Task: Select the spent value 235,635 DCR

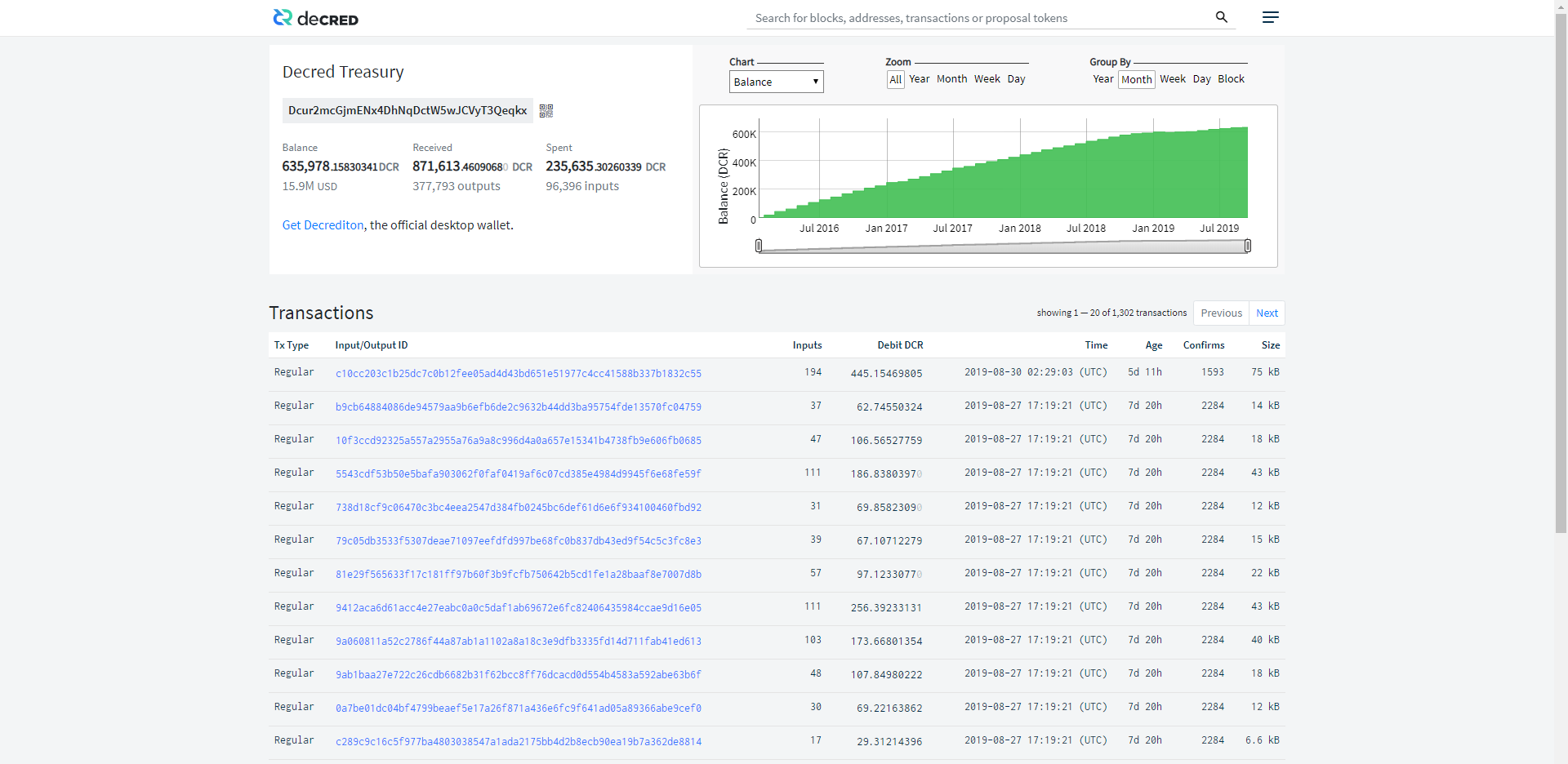Action: click(x=605, y=167)
